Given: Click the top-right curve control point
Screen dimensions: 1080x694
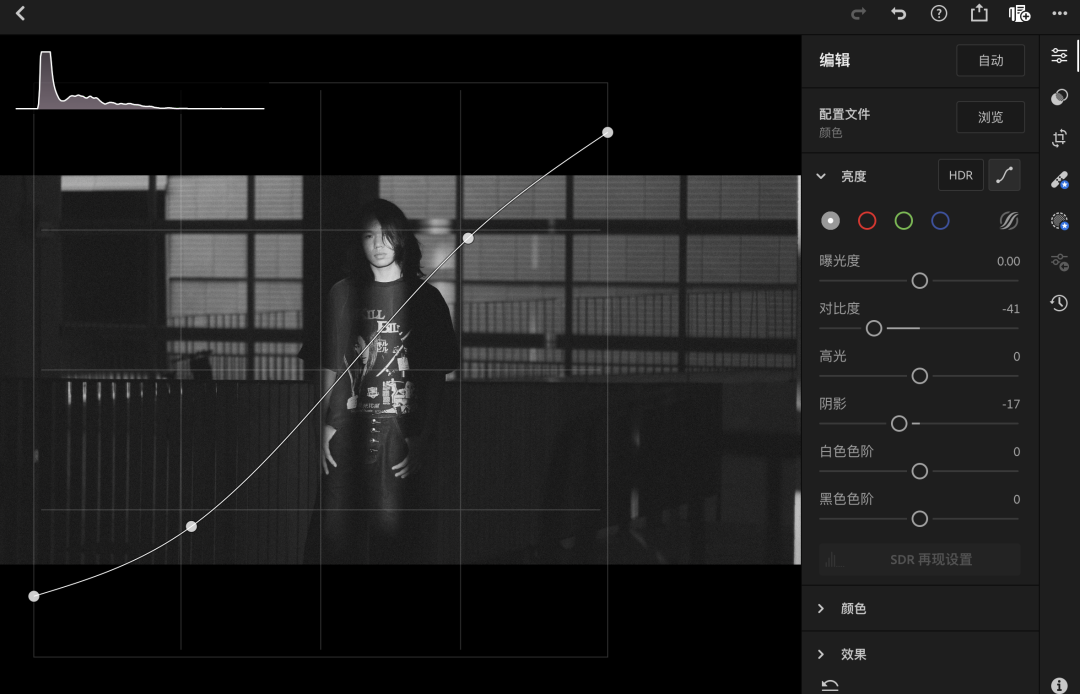Looking at the screenshot, I should click(607, 132).
